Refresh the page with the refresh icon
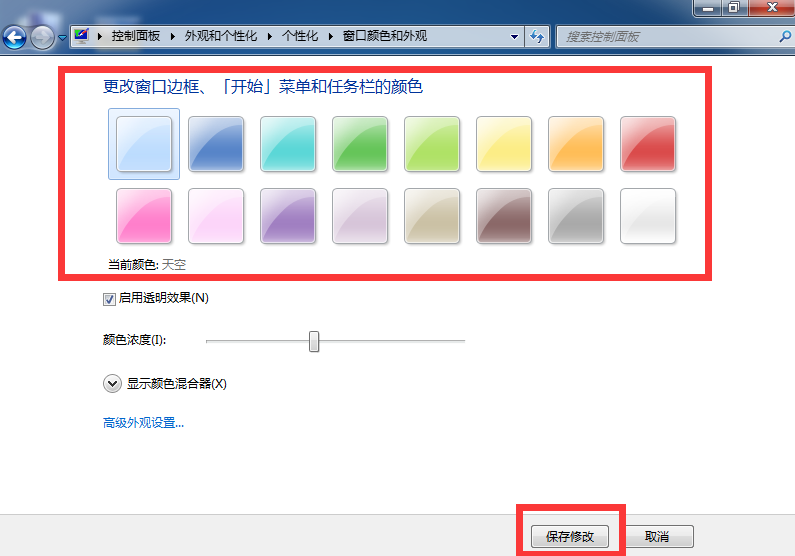 537,36
